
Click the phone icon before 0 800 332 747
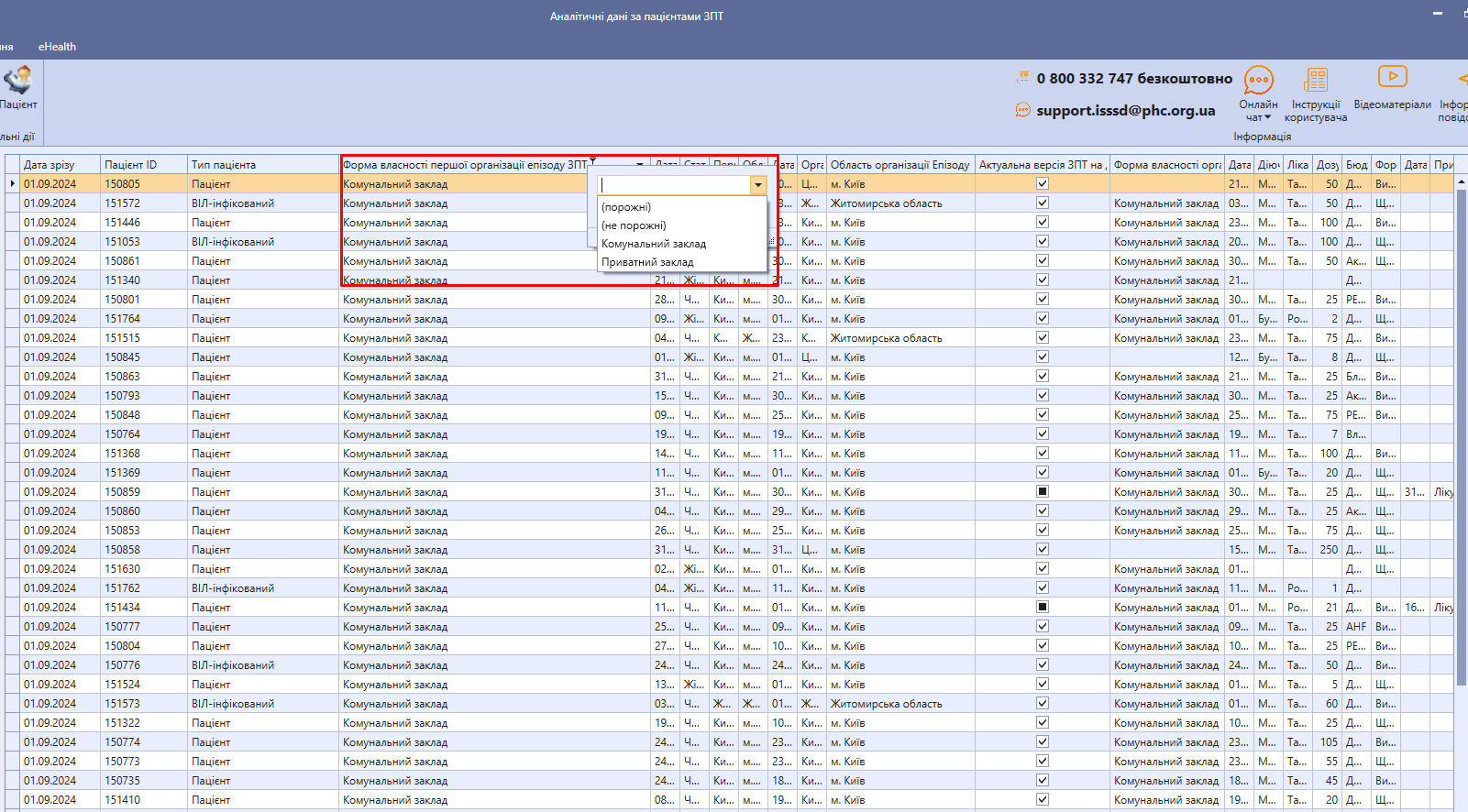[1022, 78]
